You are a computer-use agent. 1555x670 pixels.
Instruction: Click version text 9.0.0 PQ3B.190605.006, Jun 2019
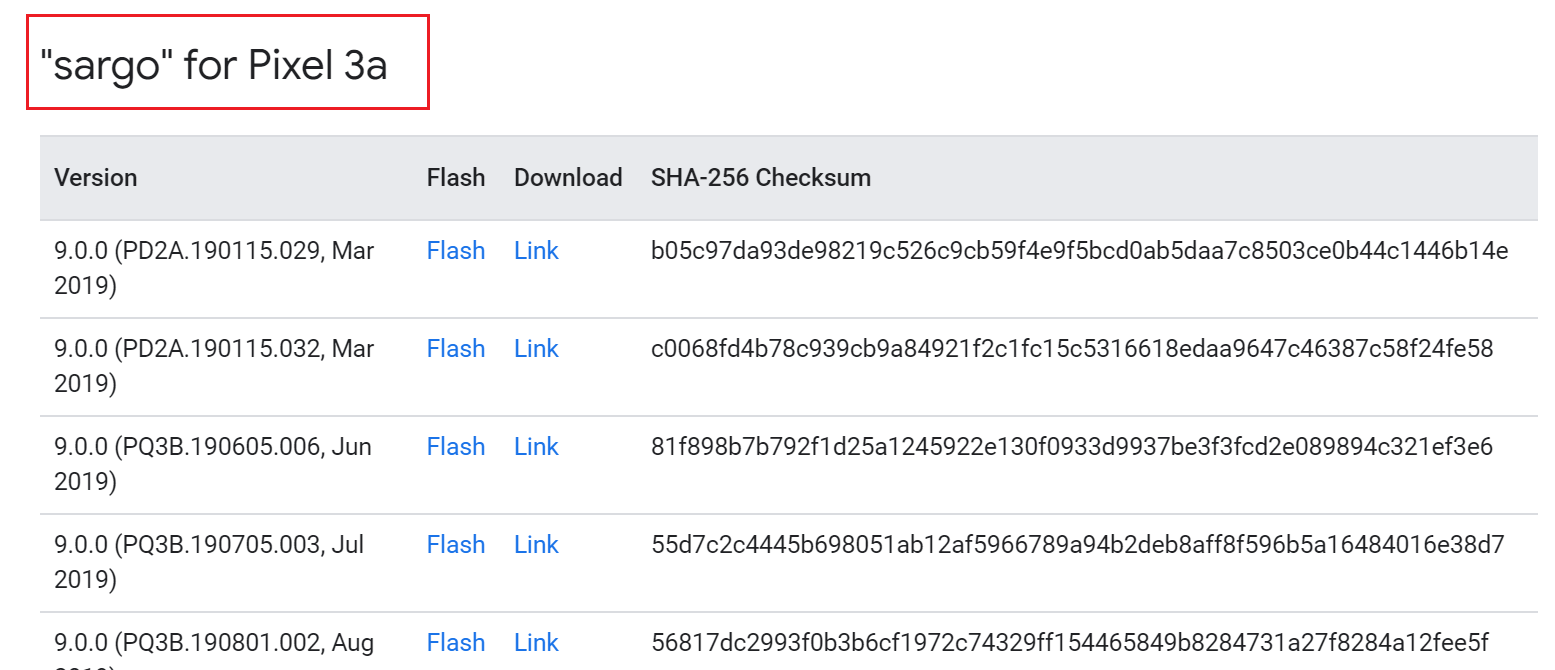[212, 463]
